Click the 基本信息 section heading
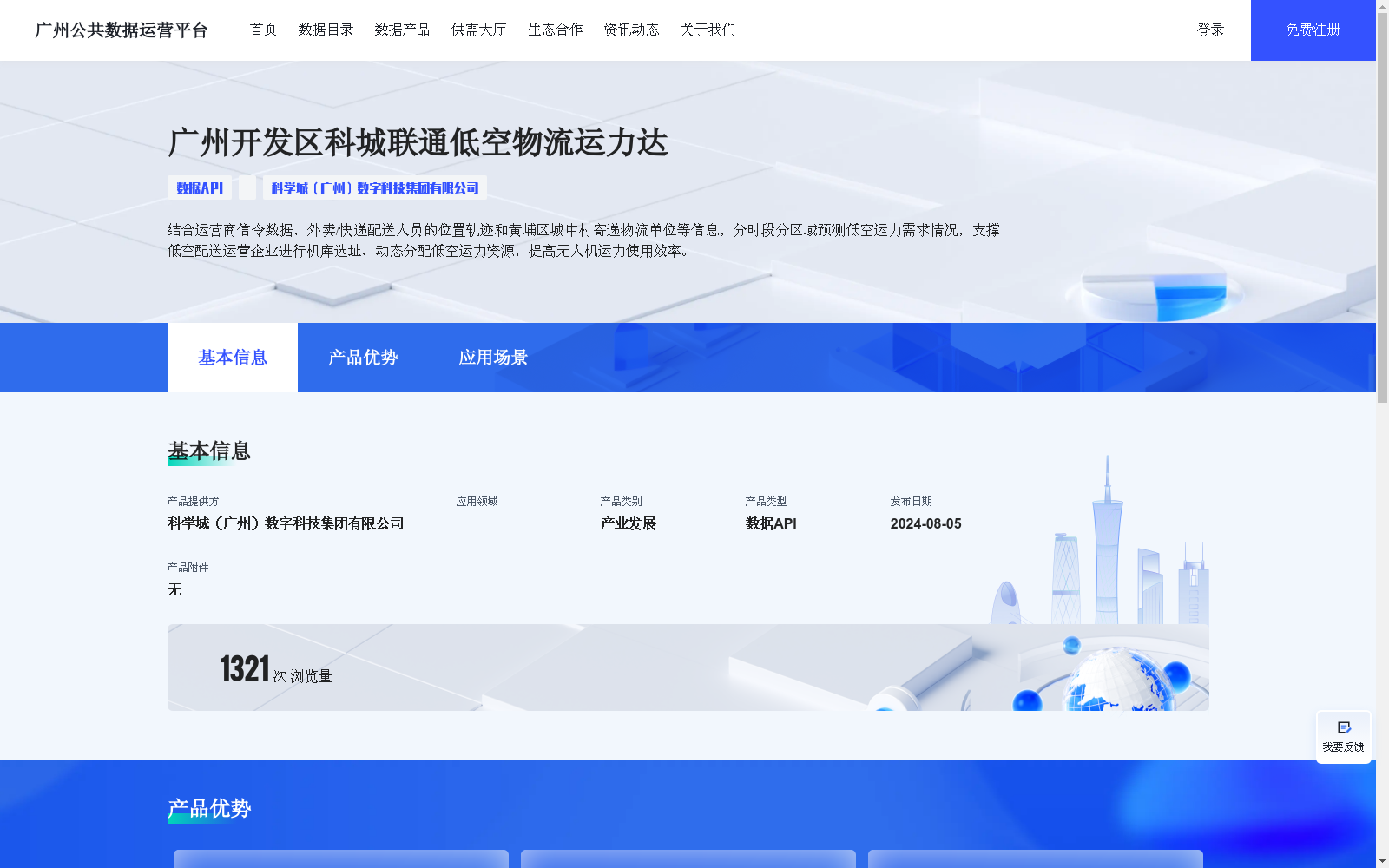The image size is (1389, 868). [x=209, y=451]
